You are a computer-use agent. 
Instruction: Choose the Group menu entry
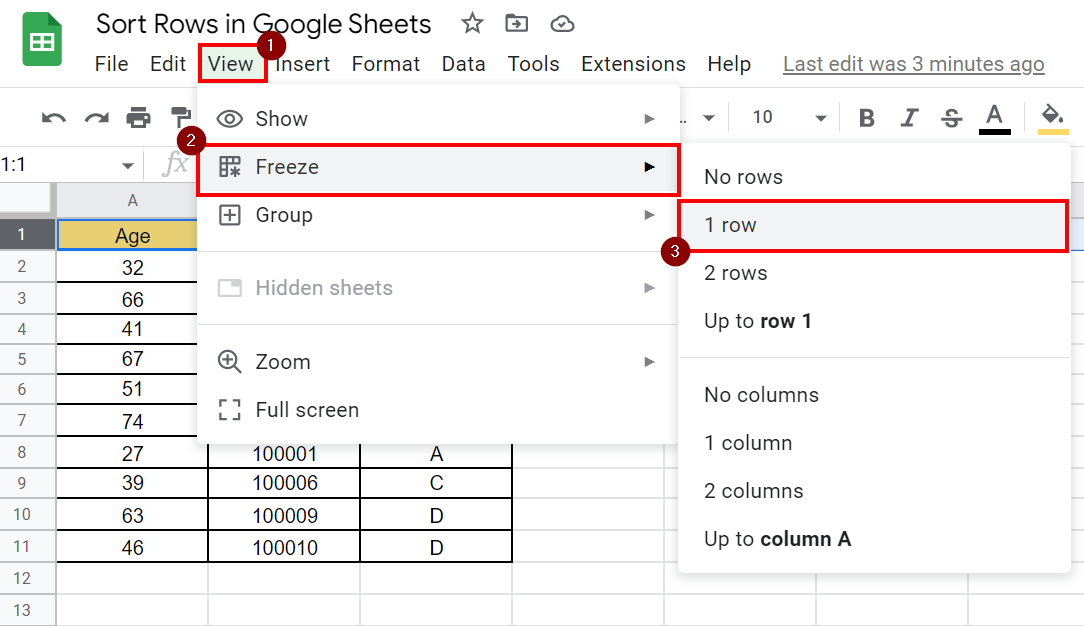click(x=438, y=215)
